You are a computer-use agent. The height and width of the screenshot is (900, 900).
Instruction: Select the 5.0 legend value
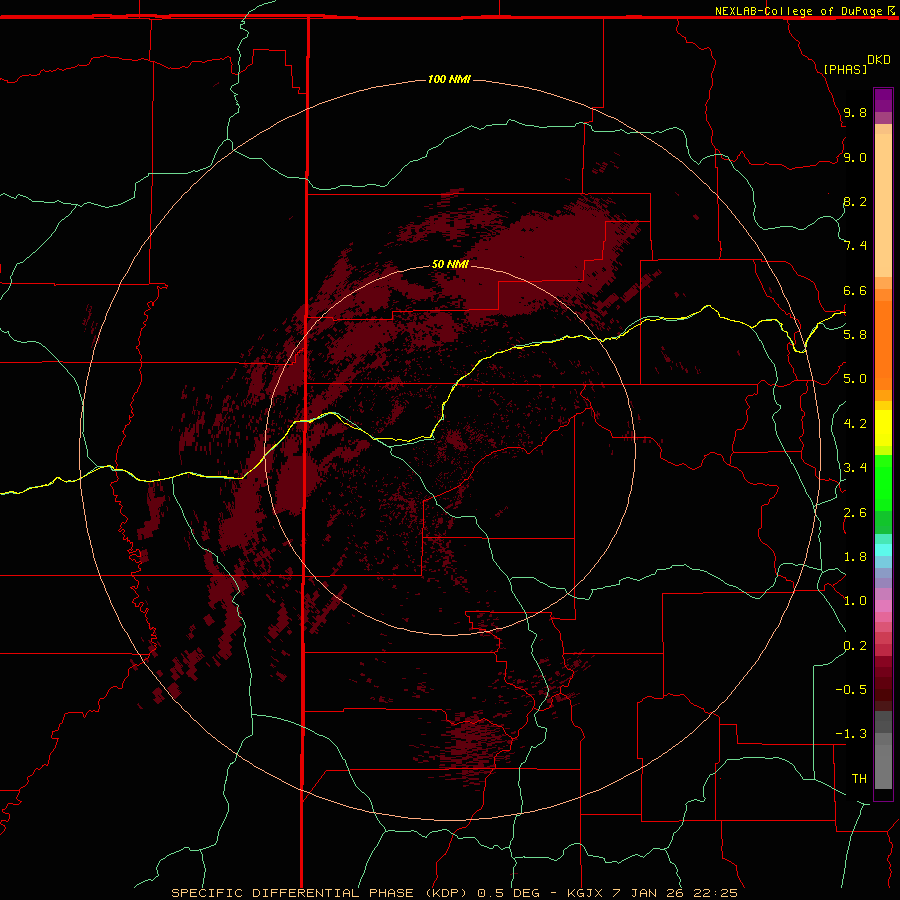pyautogui.click(x=855, y=379)
